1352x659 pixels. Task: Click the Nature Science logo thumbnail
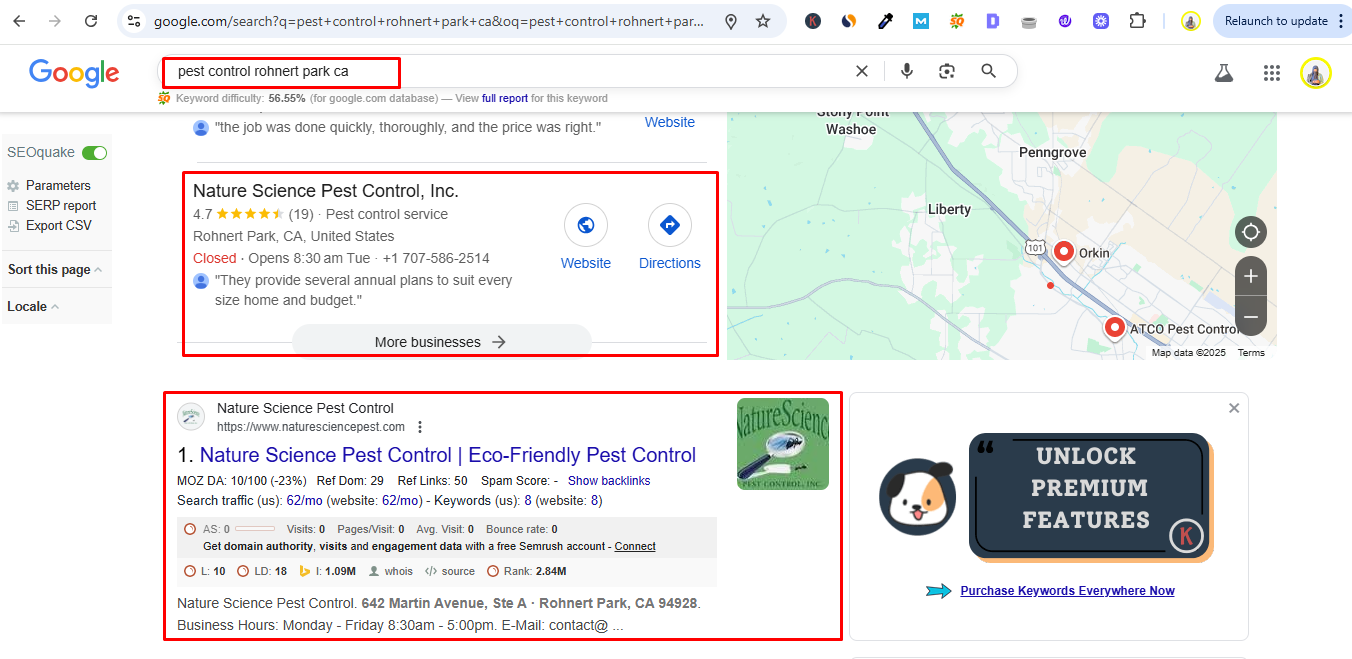(783, 444)
